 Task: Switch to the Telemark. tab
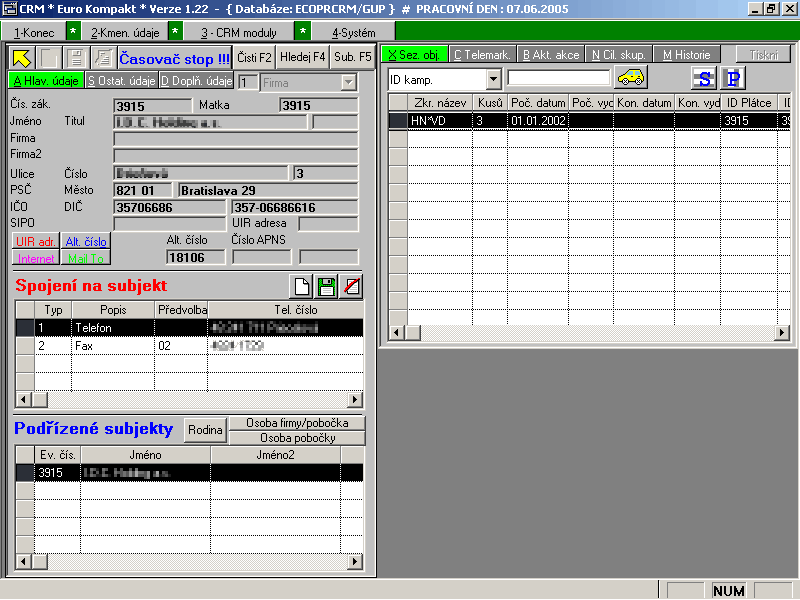point(483,55)
